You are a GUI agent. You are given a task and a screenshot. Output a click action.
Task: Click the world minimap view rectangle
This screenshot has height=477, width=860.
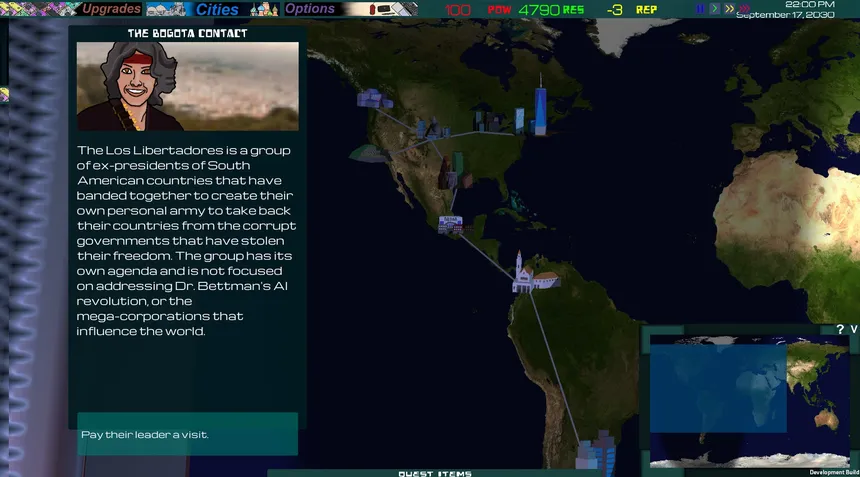(x=718, y=388)
